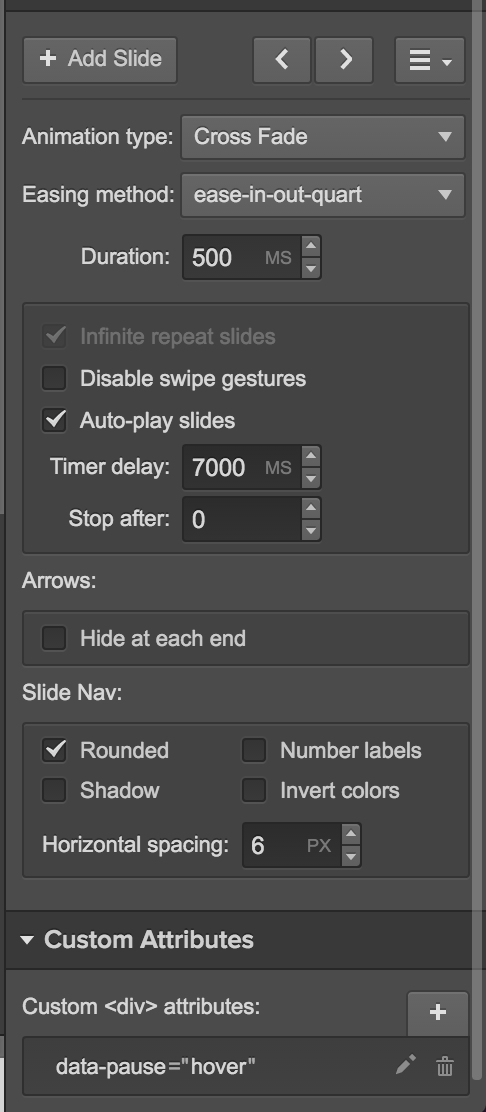Go to the next slide arrow
486x1112 pixels.
(x=344, y=60)
